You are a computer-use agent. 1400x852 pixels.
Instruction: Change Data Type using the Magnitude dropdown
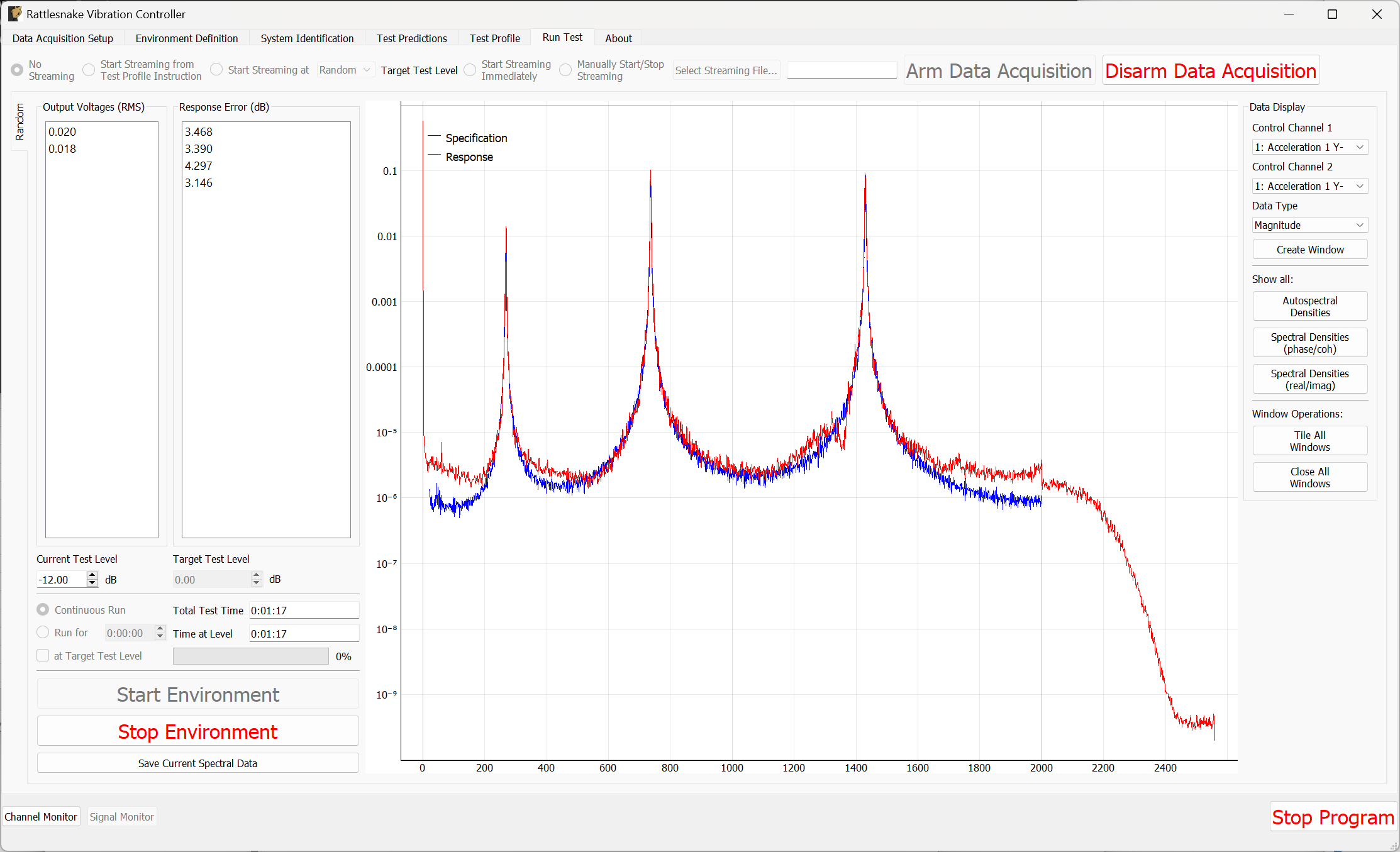pos(1309,224)
